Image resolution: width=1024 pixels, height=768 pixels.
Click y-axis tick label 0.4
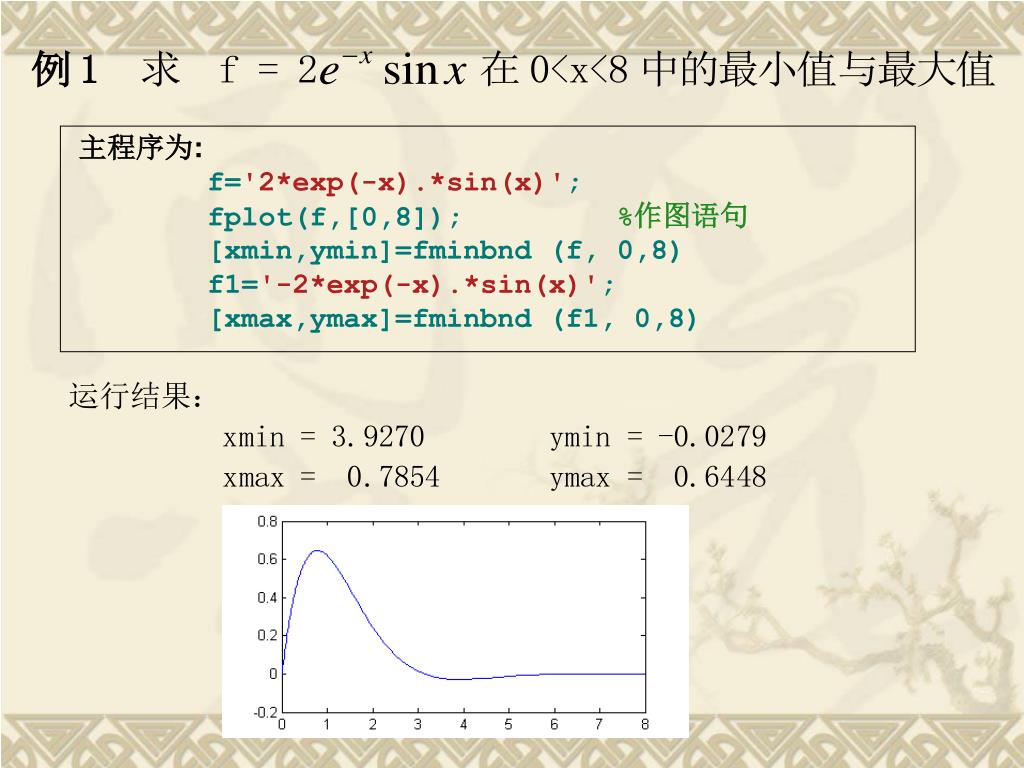[267, 598]
